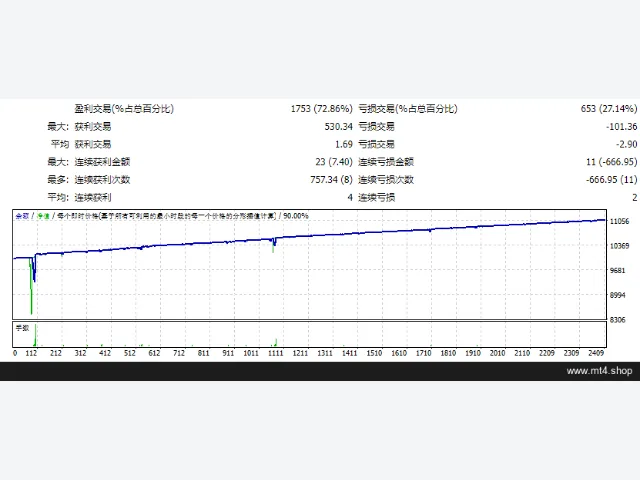Click the tall green lots bar near trade 112
Viewport: 640px width, 480px height.
point(35,335)
